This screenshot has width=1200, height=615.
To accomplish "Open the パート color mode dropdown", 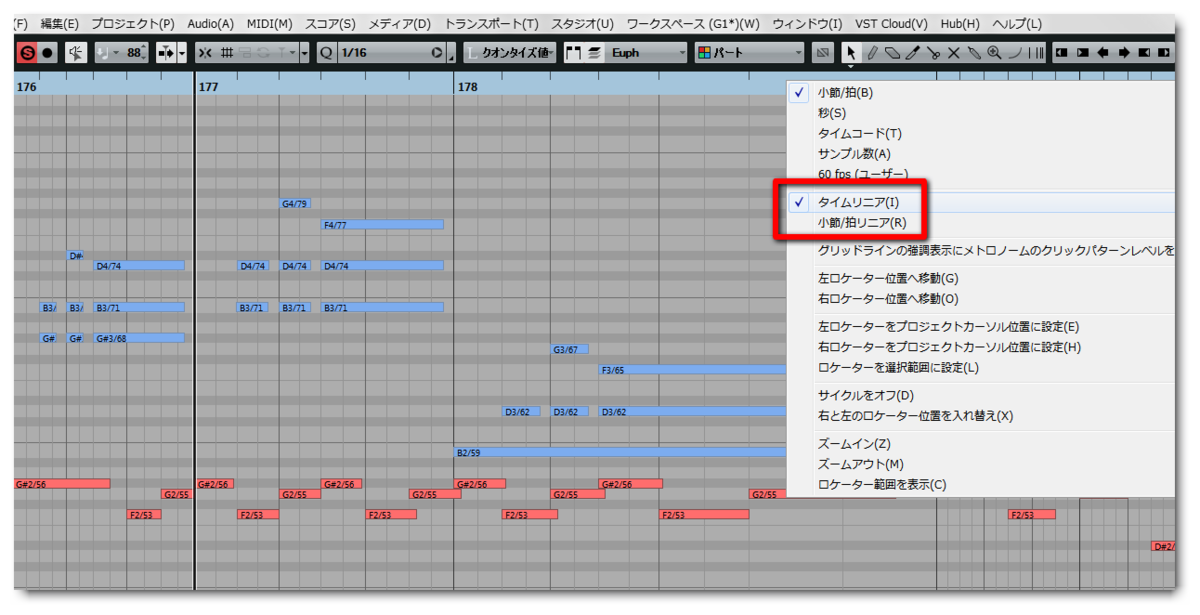I will [x=748, y=53].
